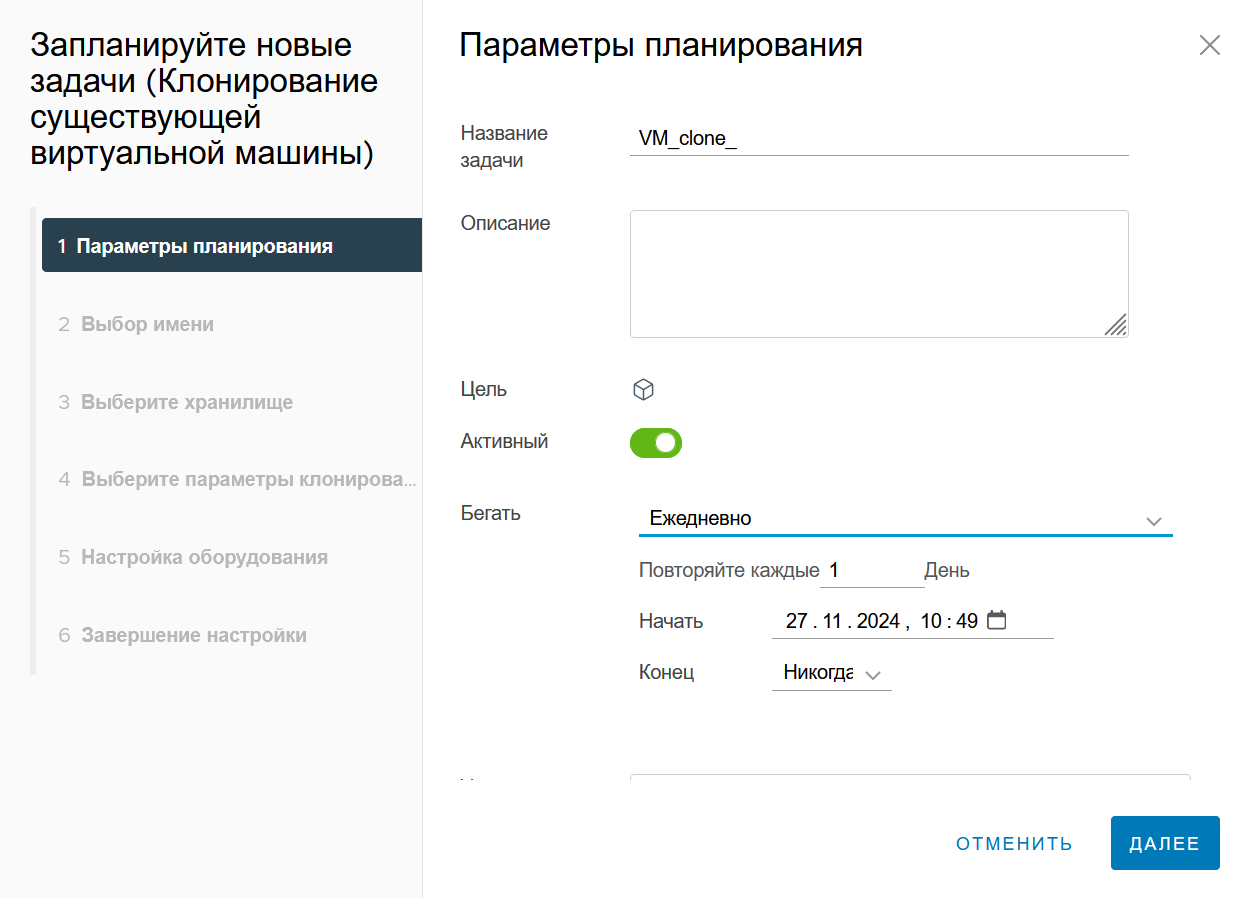The width and height of the screenshot is (1244, 898).
Task: Click the День unit label
Action: pos(946,571)
